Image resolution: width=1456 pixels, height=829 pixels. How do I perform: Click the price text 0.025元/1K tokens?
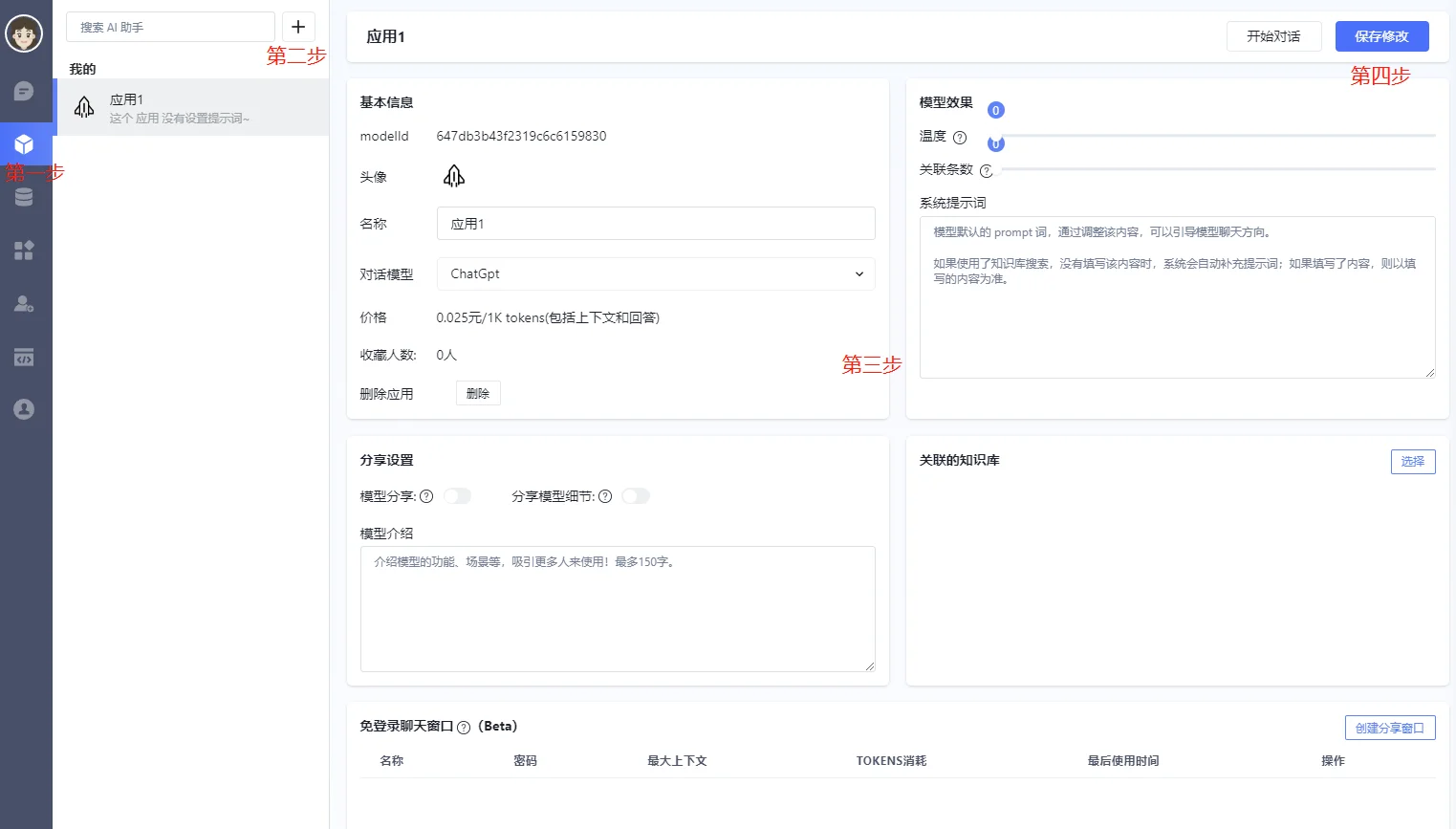(548, 317)
